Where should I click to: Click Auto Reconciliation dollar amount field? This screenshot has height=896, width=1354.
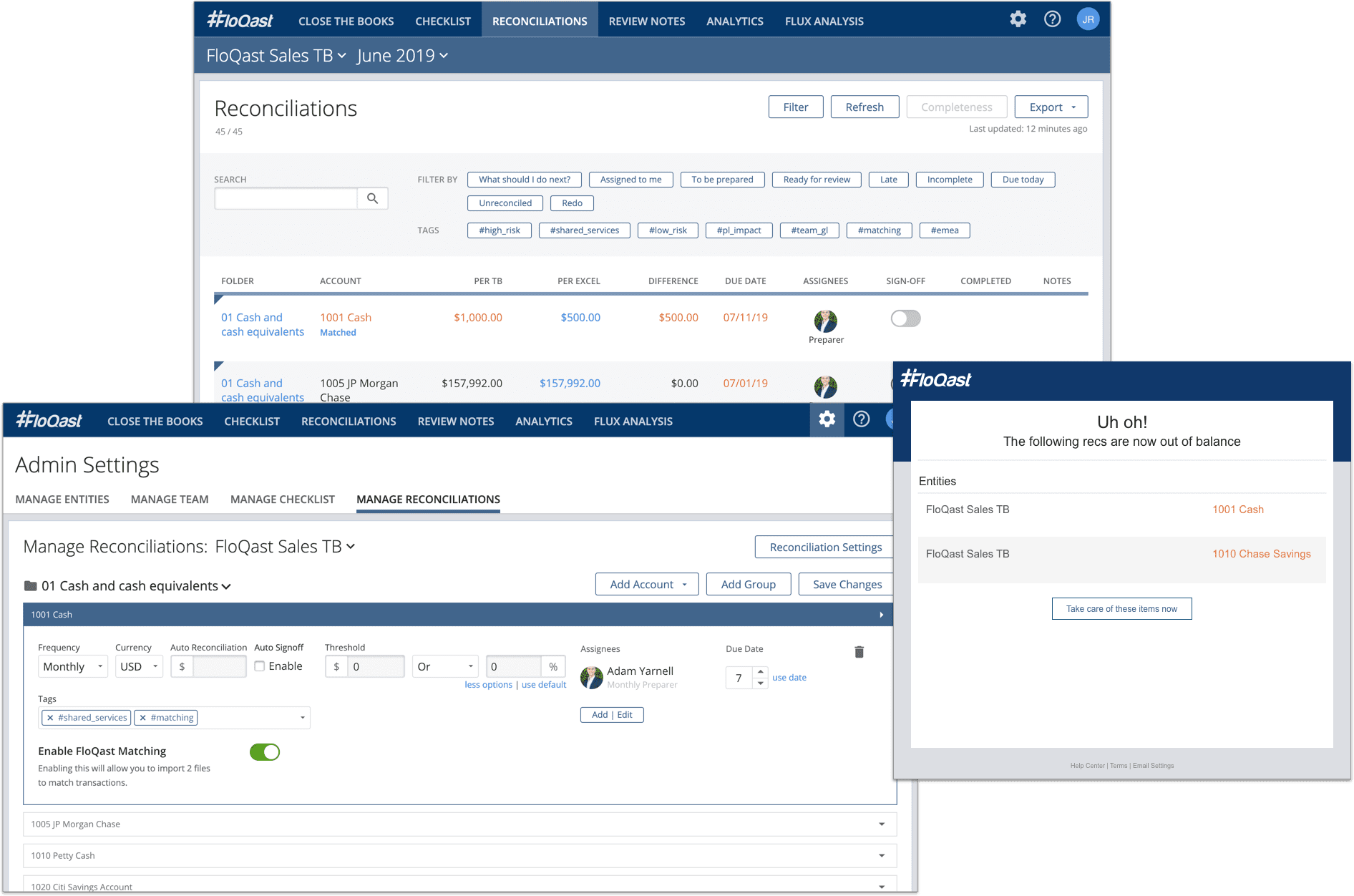point(220,666)
